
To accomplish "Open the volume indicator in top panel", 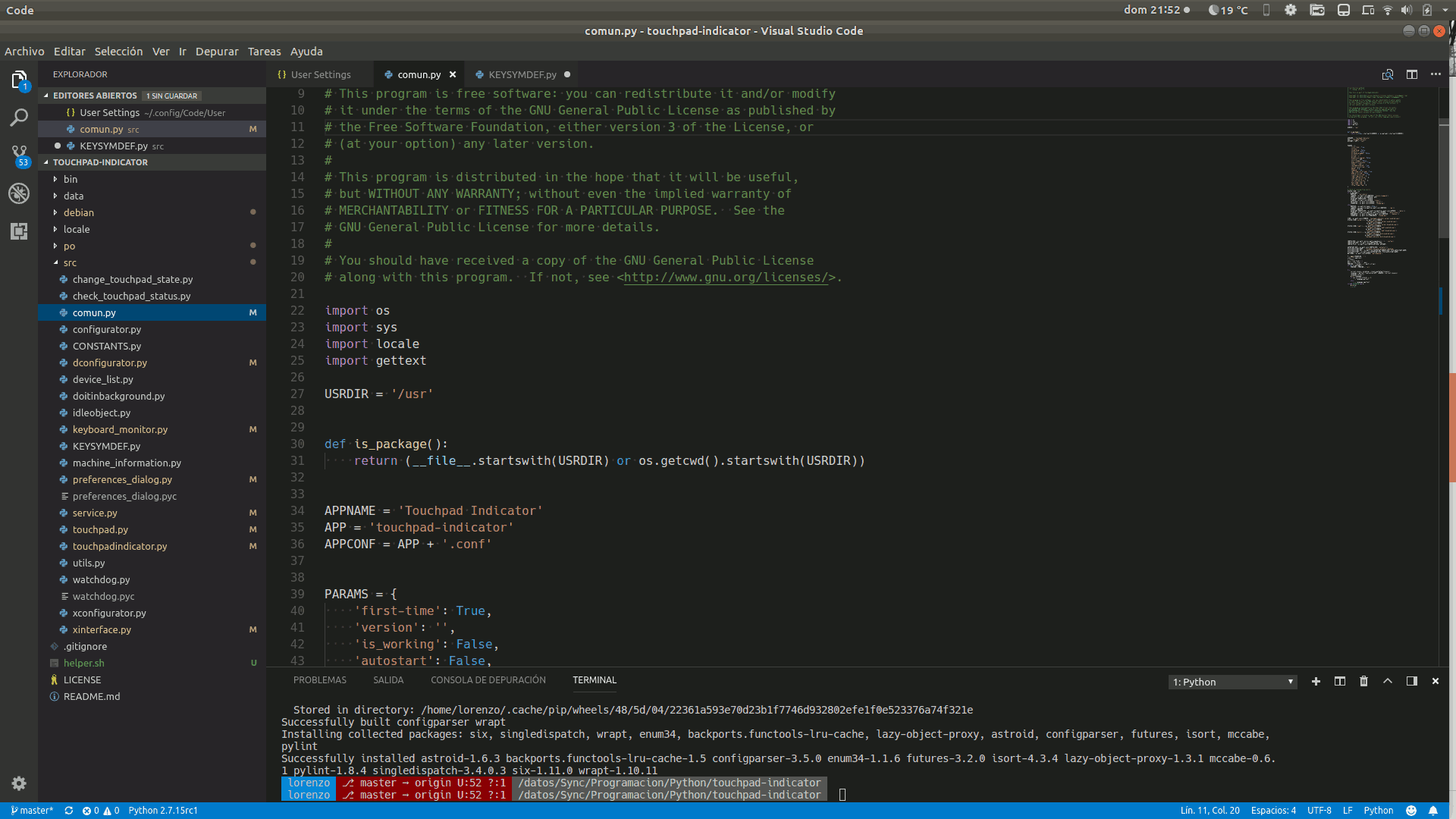I will click(1407, 10).
